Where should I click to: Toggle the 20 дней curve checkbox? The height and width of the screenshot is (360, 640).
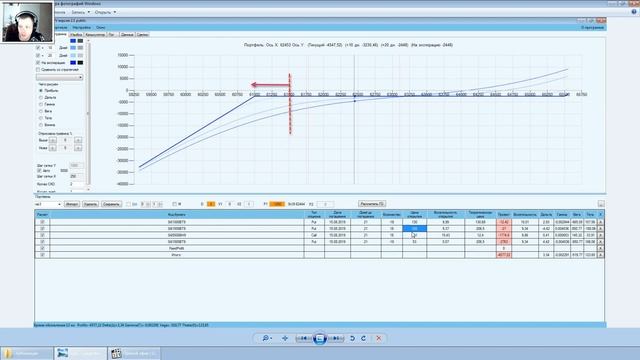pos(38,55)
